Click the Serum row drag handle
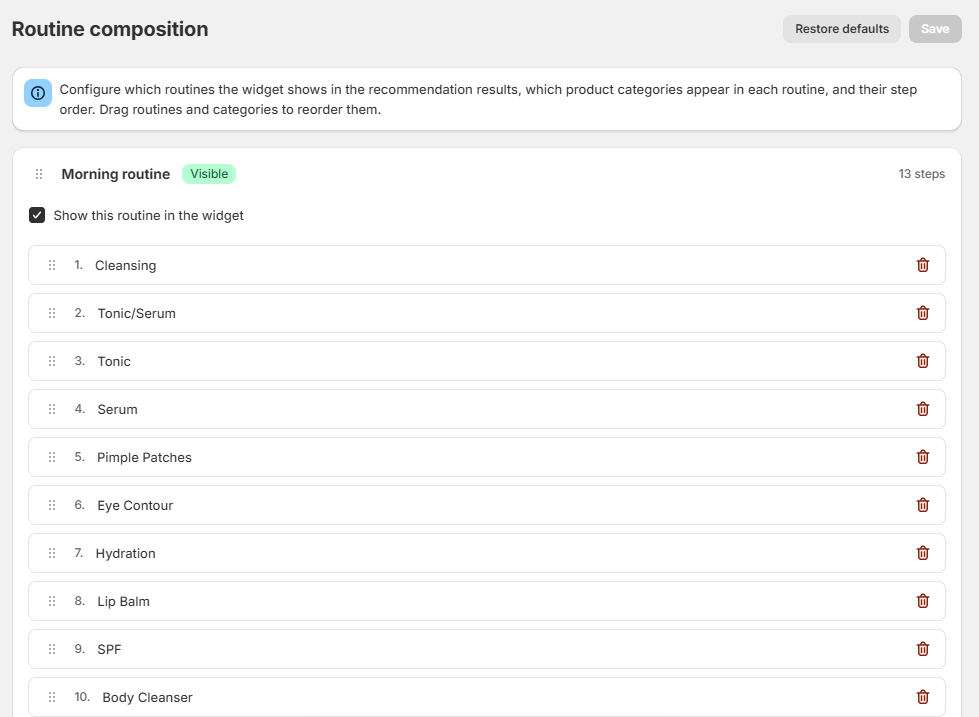 point(52,409)
